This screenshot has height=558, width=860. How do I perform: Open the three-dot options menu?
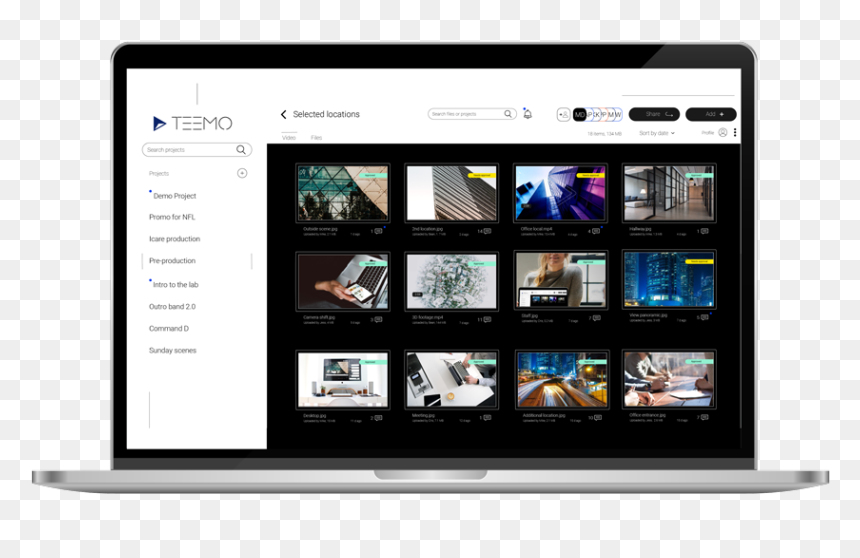point(735,132)
